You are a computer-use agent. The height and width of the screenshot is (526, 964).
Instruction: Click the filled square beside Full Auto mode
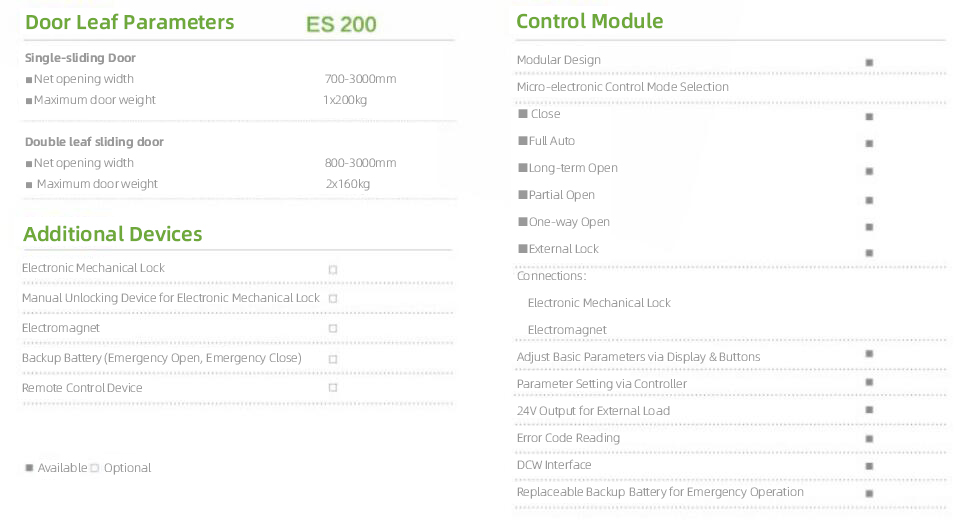[x=869, y=144]
